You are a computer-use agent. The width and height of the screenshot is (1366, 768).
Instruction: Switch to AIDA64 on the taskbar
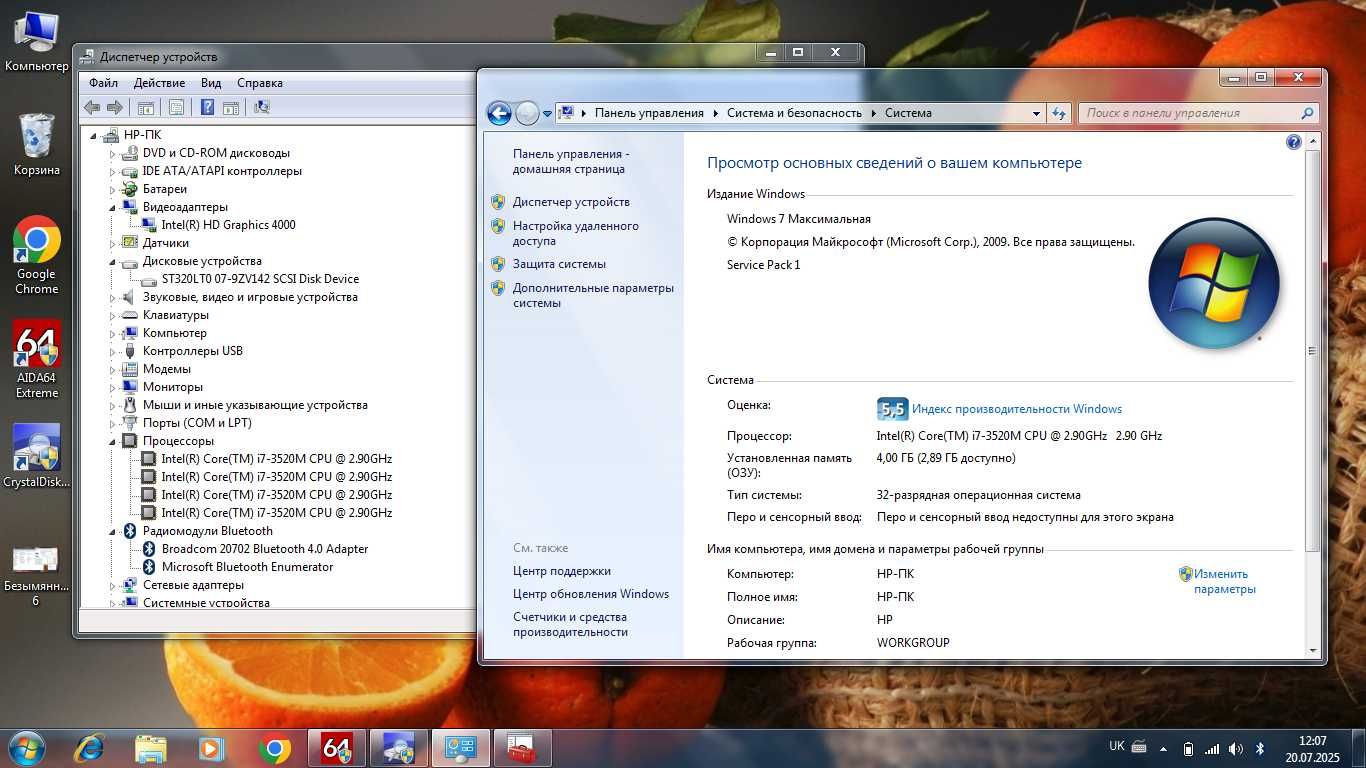pyautogui.click(x=337, y=748)
